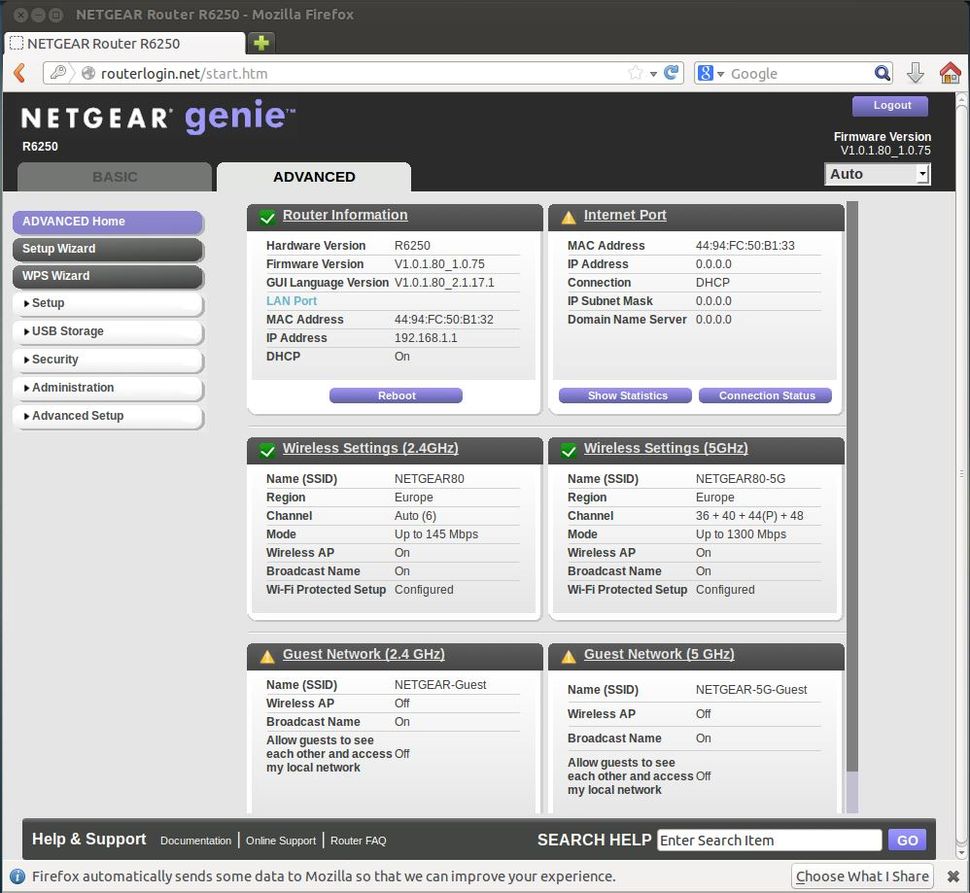Expand the Security menu section
Image resolution: width=970 pixels, height=893 pixels.
pyautogui.click(x=108, y=359)
